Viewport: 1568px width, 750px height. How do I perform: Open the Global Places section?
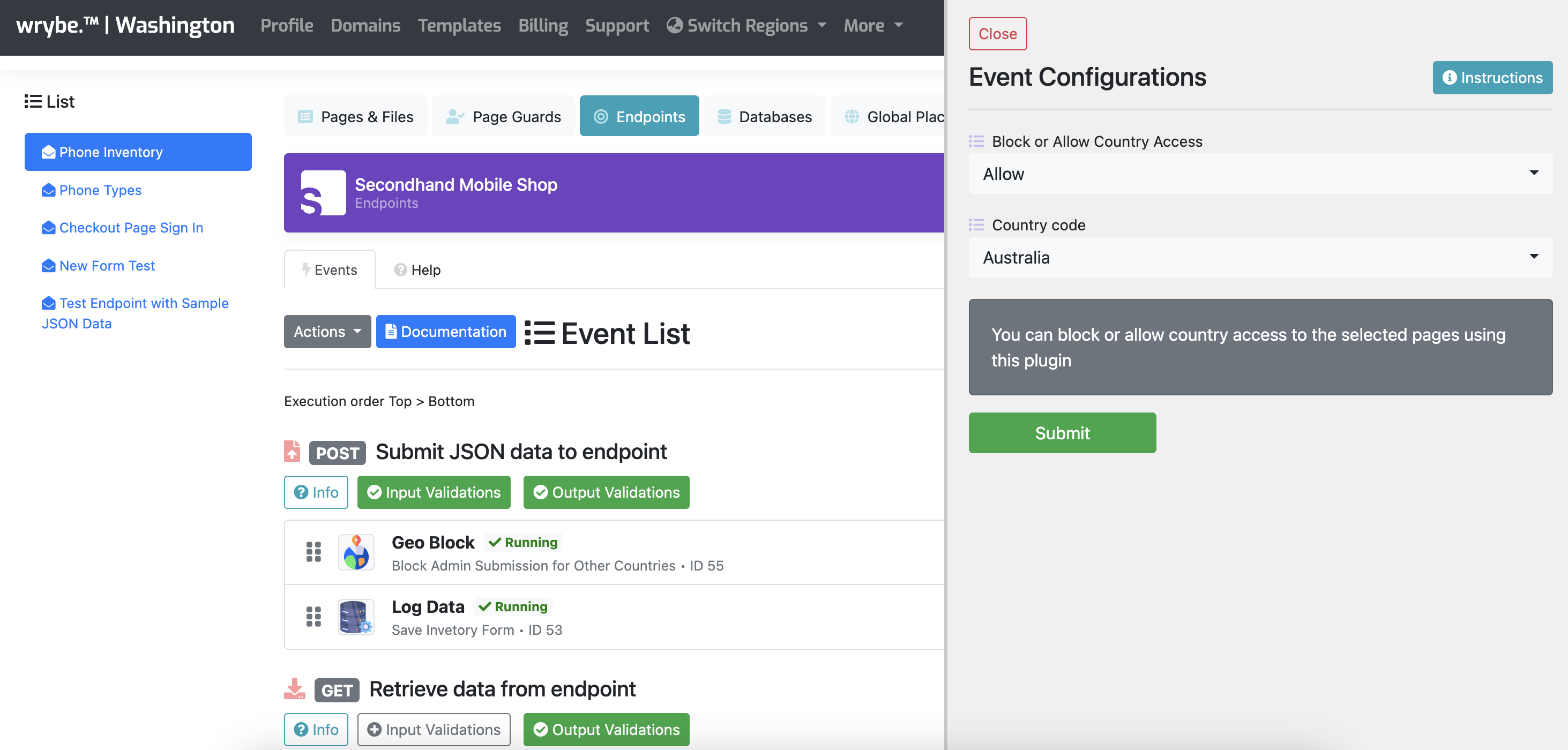coord(895,116)
